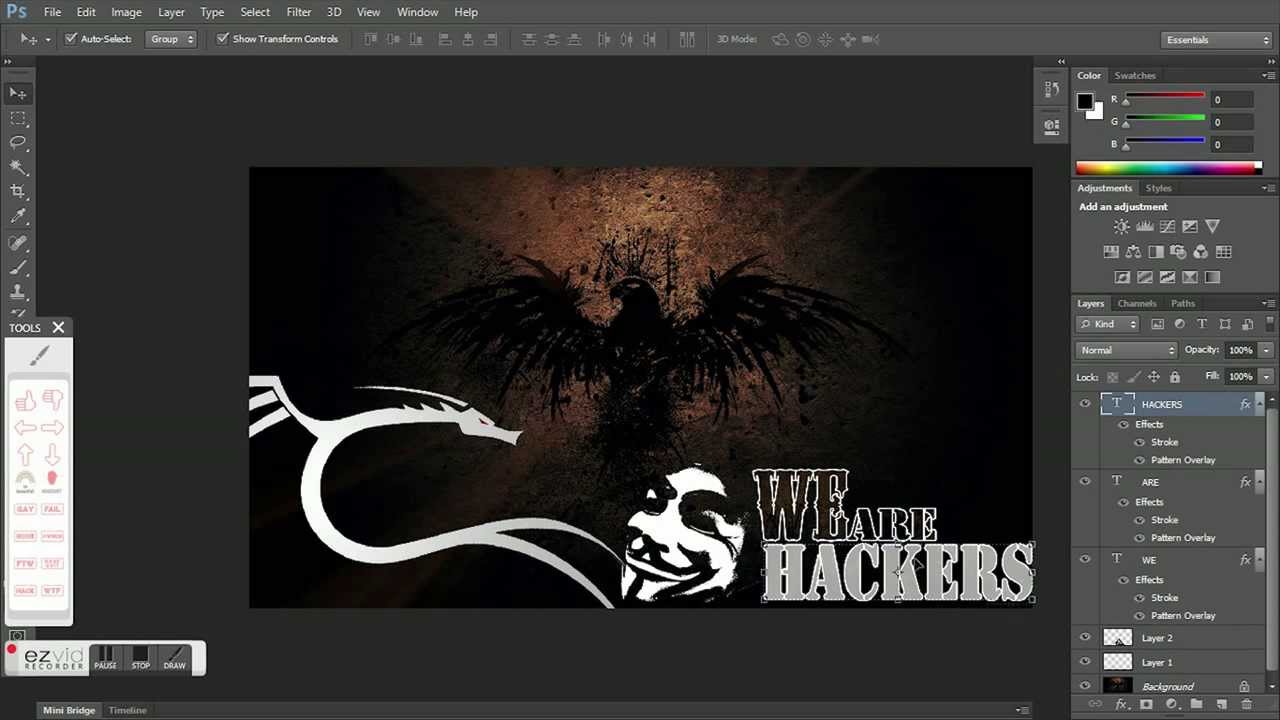
Task: Select the Lasso tool
Action: tap(18, 143)
